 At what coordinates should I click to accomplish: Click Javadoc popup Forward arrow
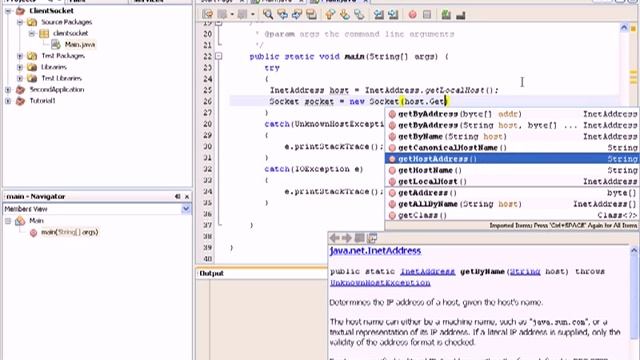(347, 238)
